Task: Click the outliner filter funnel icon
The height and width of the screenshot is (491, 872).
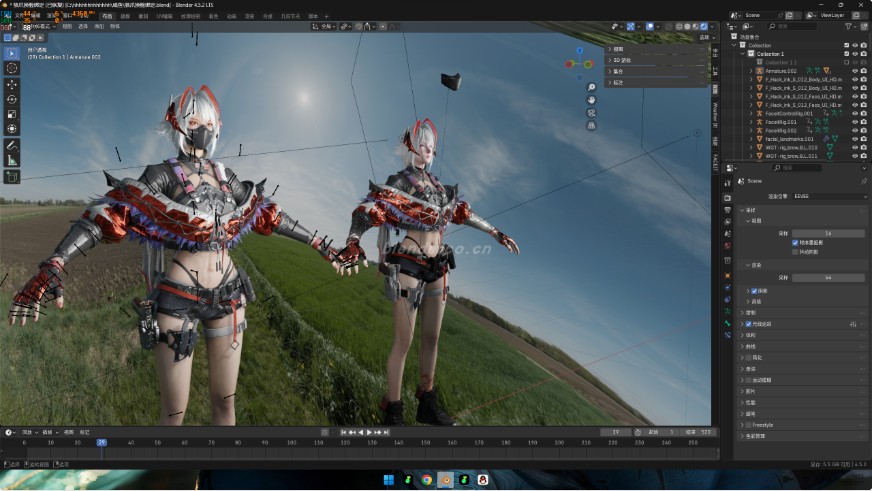Action: [848, 26]
